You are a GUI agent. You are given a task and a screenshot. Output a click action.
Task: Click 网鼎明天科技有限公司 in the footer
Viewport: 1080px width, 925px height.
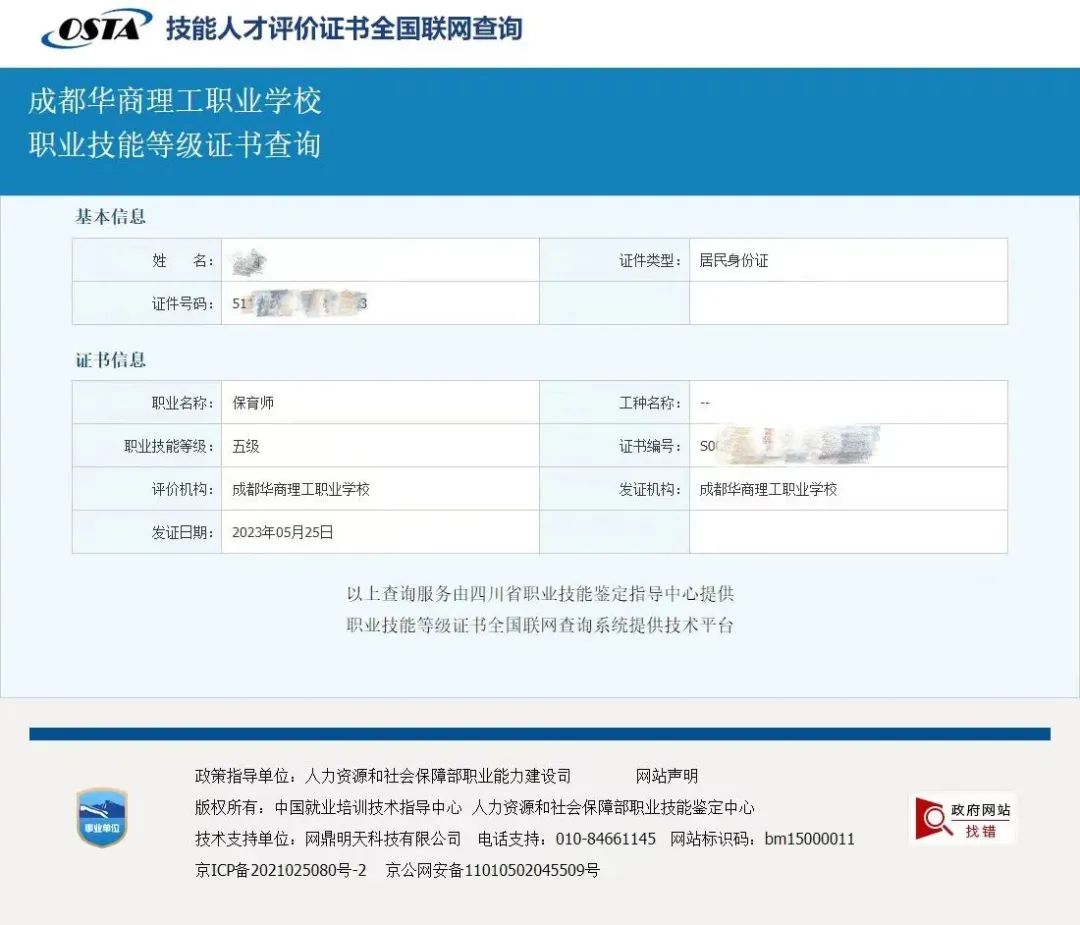coord(383,839)
